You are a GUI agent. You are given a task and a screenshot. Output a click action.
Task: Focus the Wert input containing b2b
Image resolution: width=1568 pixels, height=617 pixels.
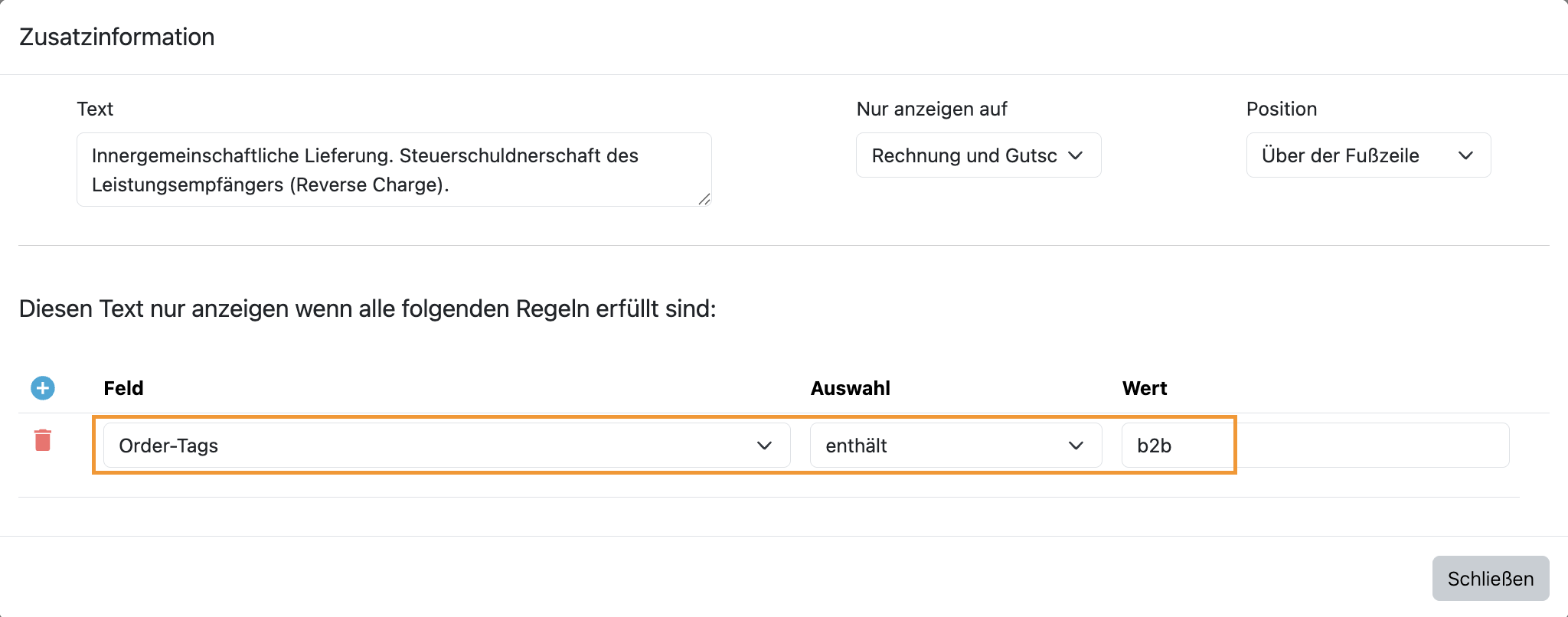point(1315,446)
